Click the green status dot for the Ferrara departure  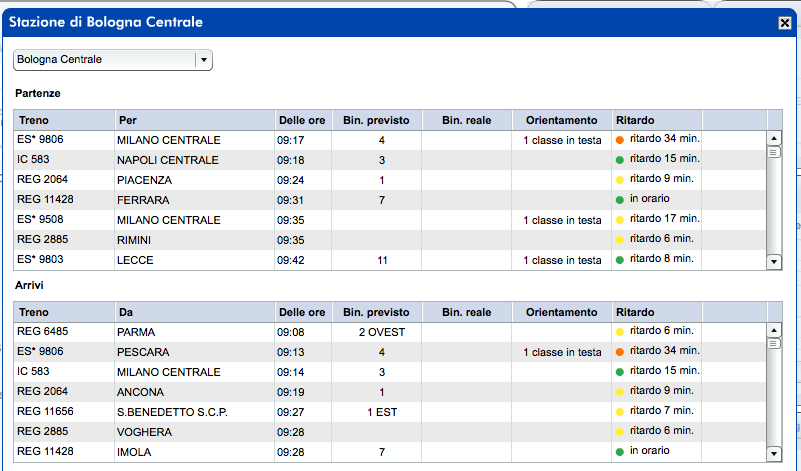coord(620,200)
